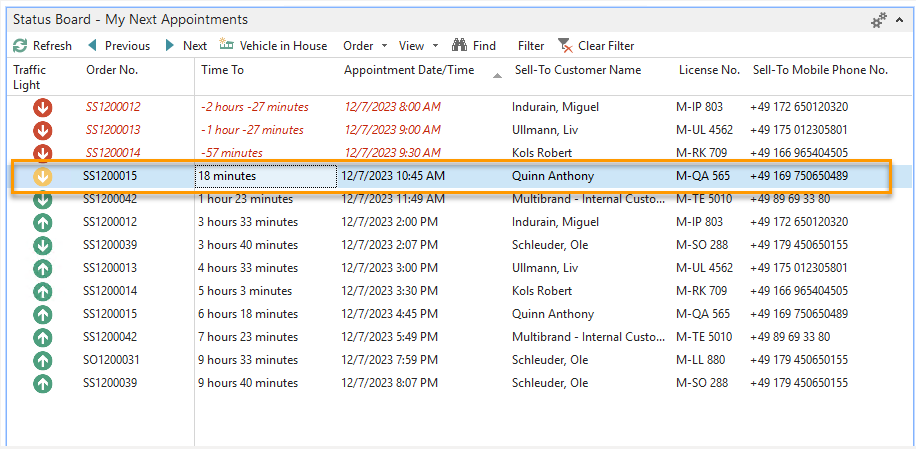Click red traffic light icon for SS1200013
The width and height of the screenshot is (916, 449).
tap(43, 130)
